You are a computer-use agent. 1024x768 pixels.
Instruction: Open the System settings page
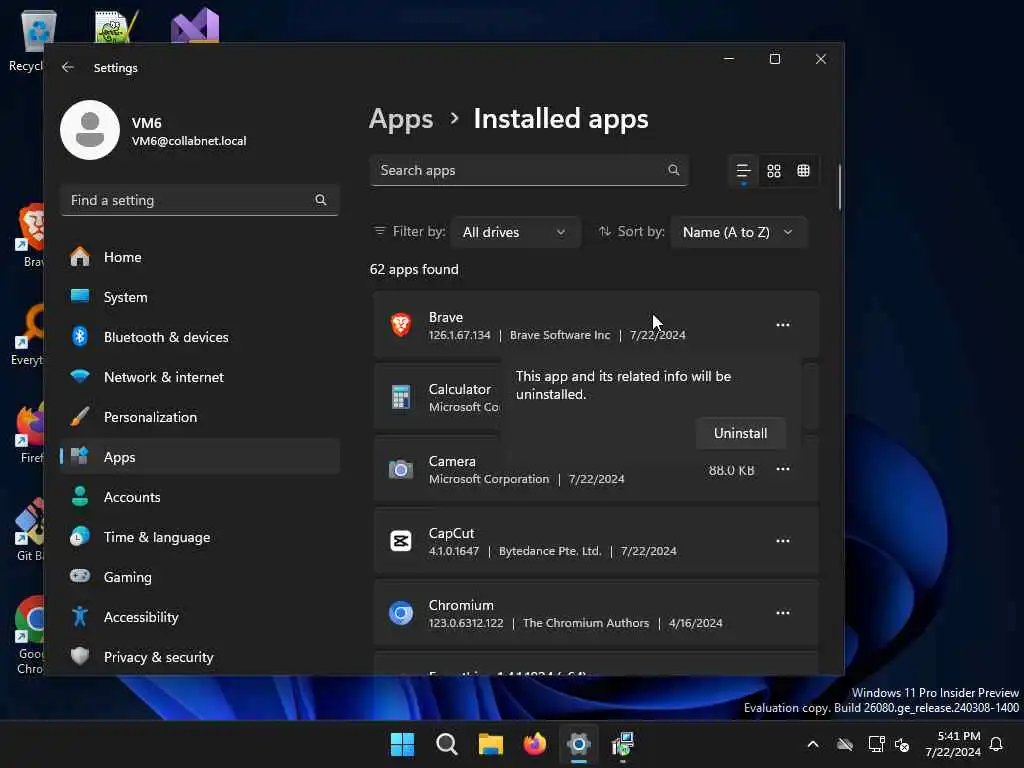(200, 297)
